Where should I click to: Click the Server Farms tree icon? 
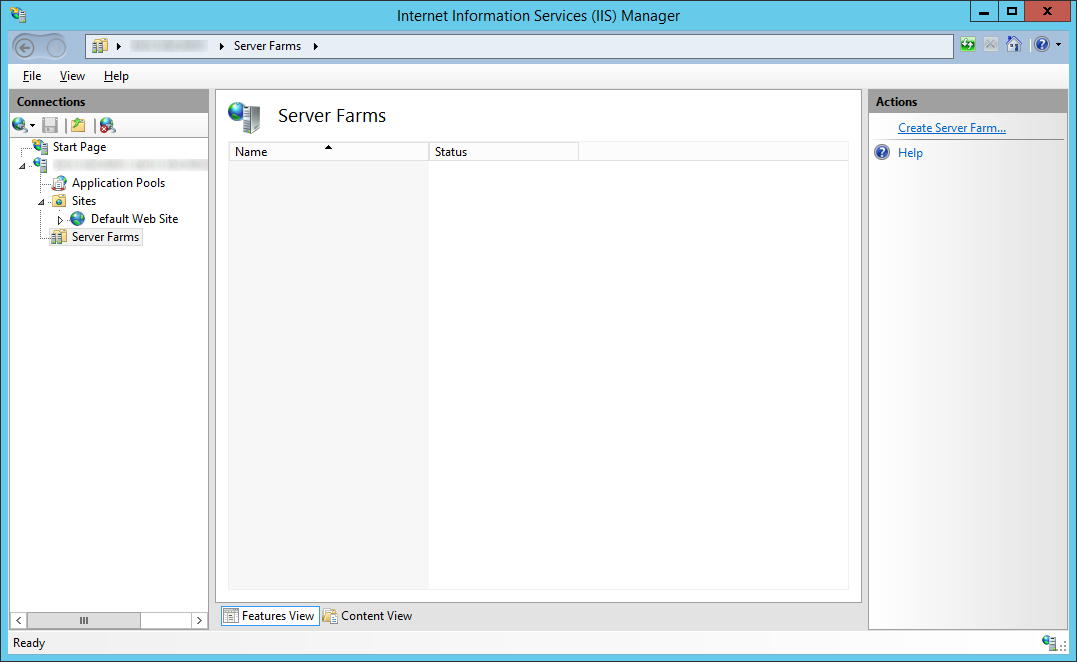(60, 237)
